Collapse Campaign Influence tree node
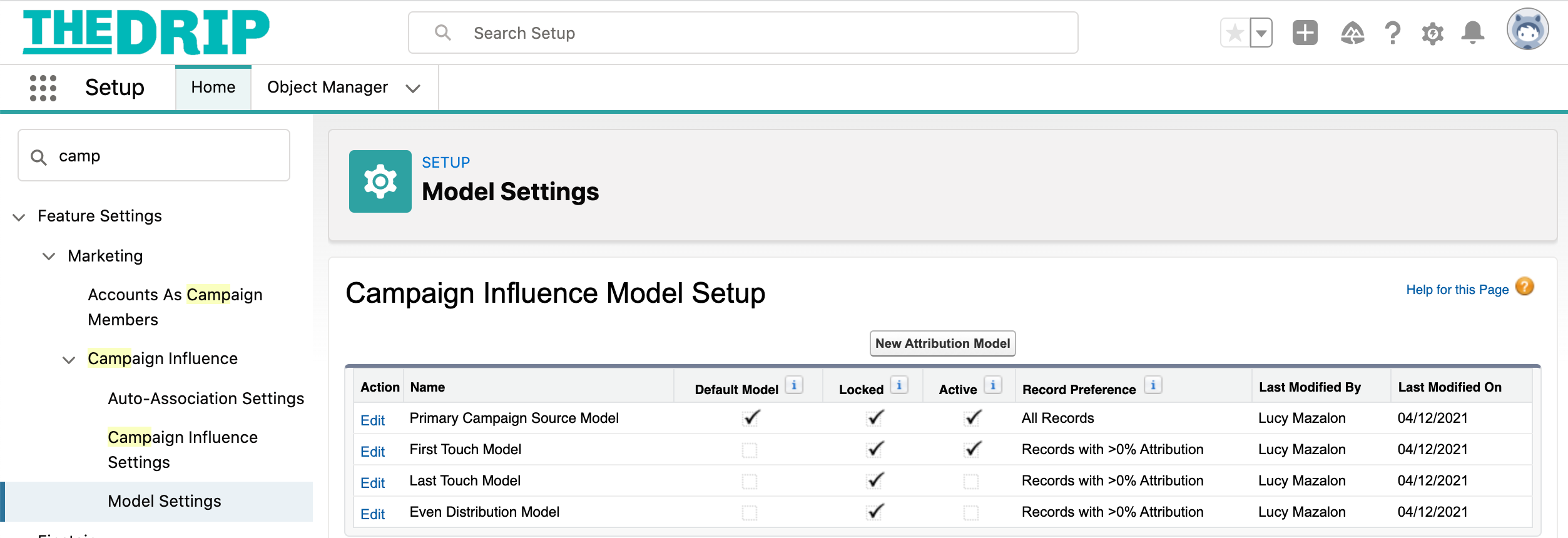Image resolution: width=1568 pixels, height=538 pixels. tap(69, 360)
